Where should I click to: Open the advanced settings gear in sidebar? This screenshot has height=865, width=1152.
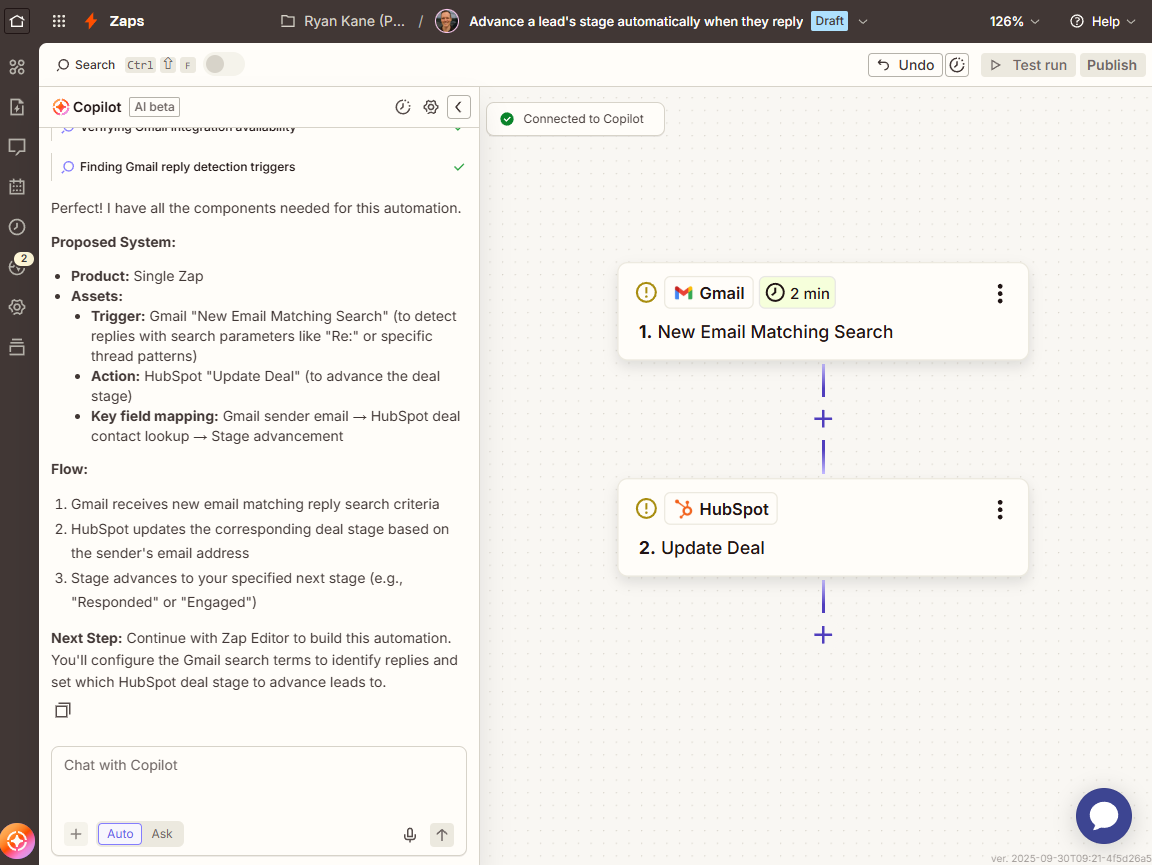tap(17, 307)
